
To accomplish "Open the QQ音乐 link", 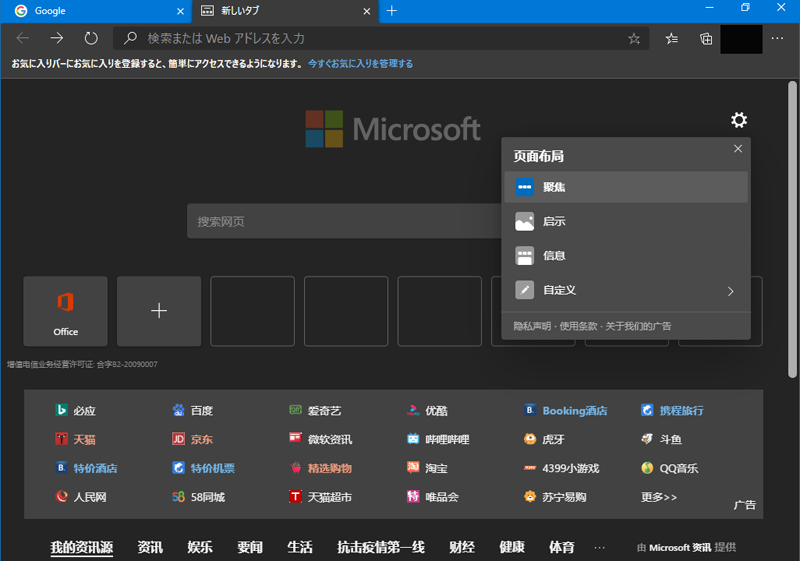I will coord(669,468).
